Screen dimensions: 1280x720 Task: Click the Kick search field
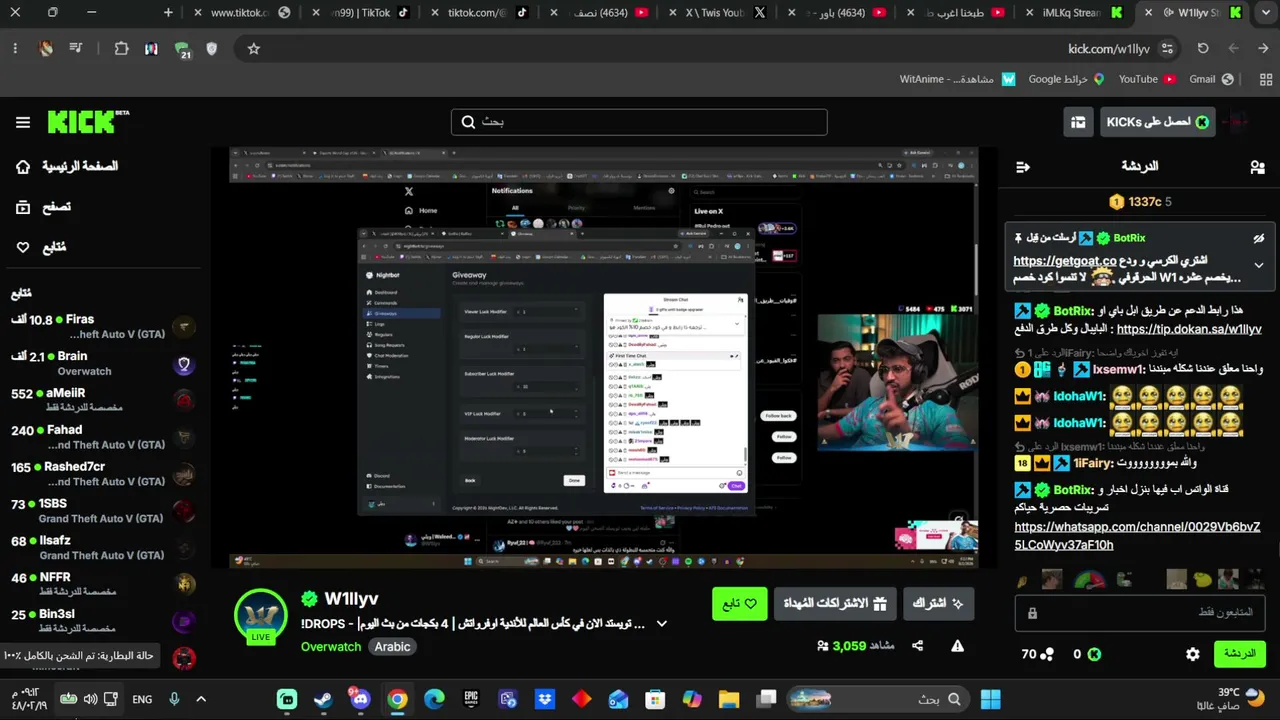coord(639,122)
